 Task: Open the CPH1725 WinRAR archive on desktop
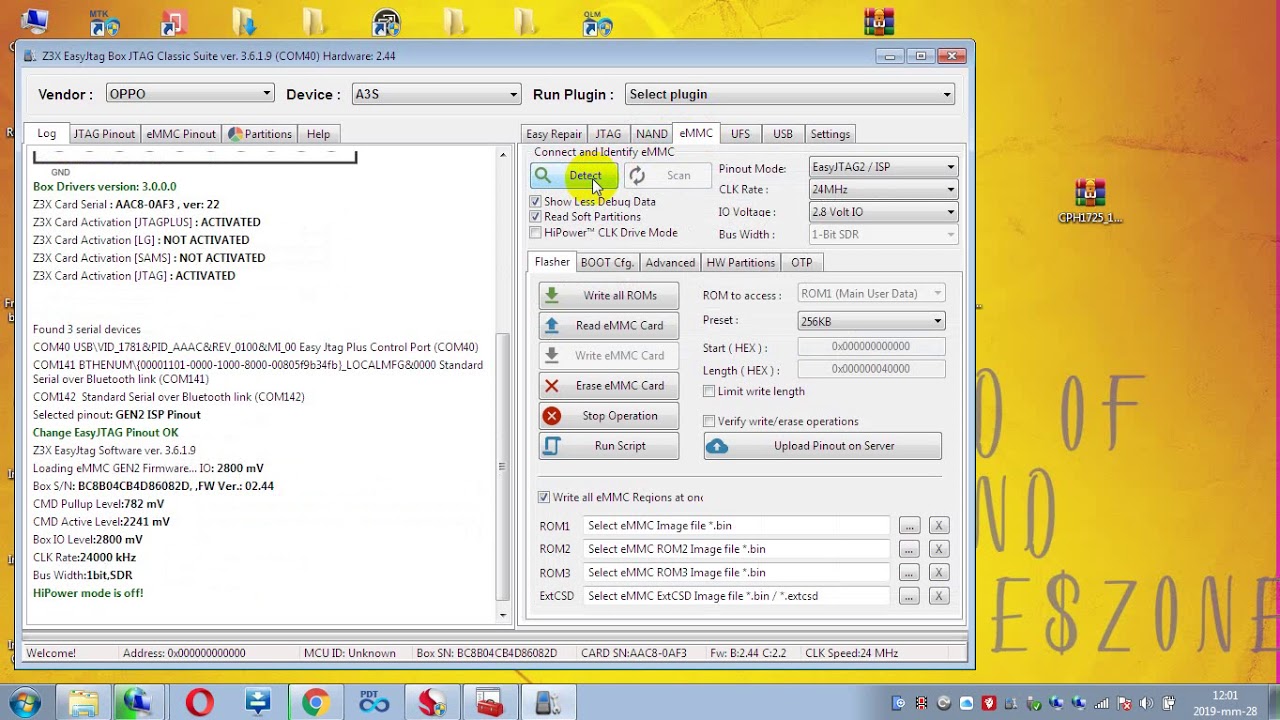pos(1090,201)
